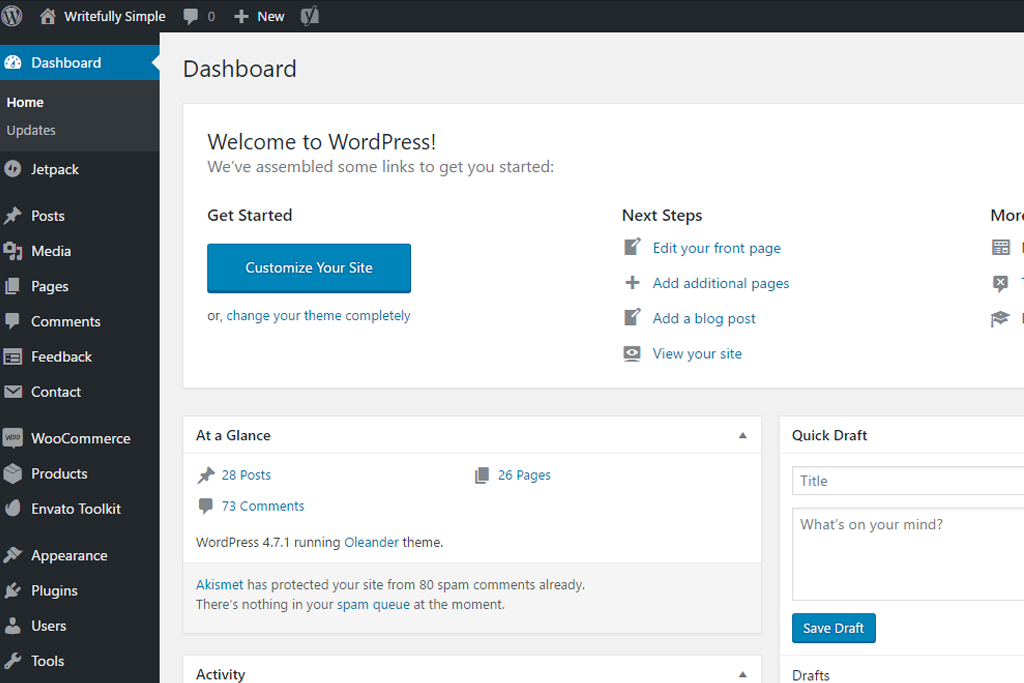Collapse the At a Glance widget
This screenshot has width=1024, height=683.
click(742, 435)
